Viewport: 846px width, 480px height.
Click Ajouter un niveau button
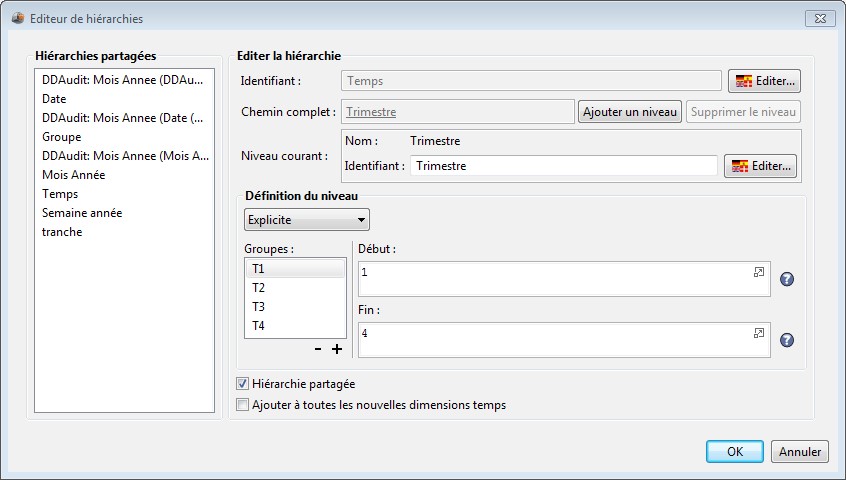(630, 112)
